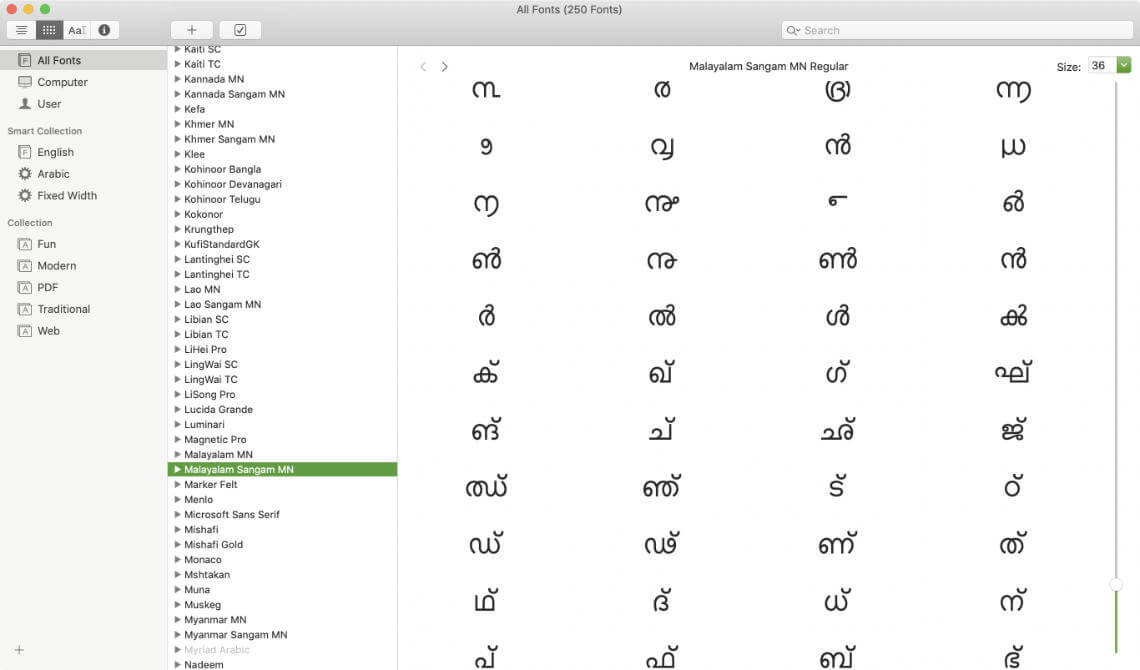Adjust the preview size slider on the right edge
The image size is (1140, 670).
[x=1115, y=581]
